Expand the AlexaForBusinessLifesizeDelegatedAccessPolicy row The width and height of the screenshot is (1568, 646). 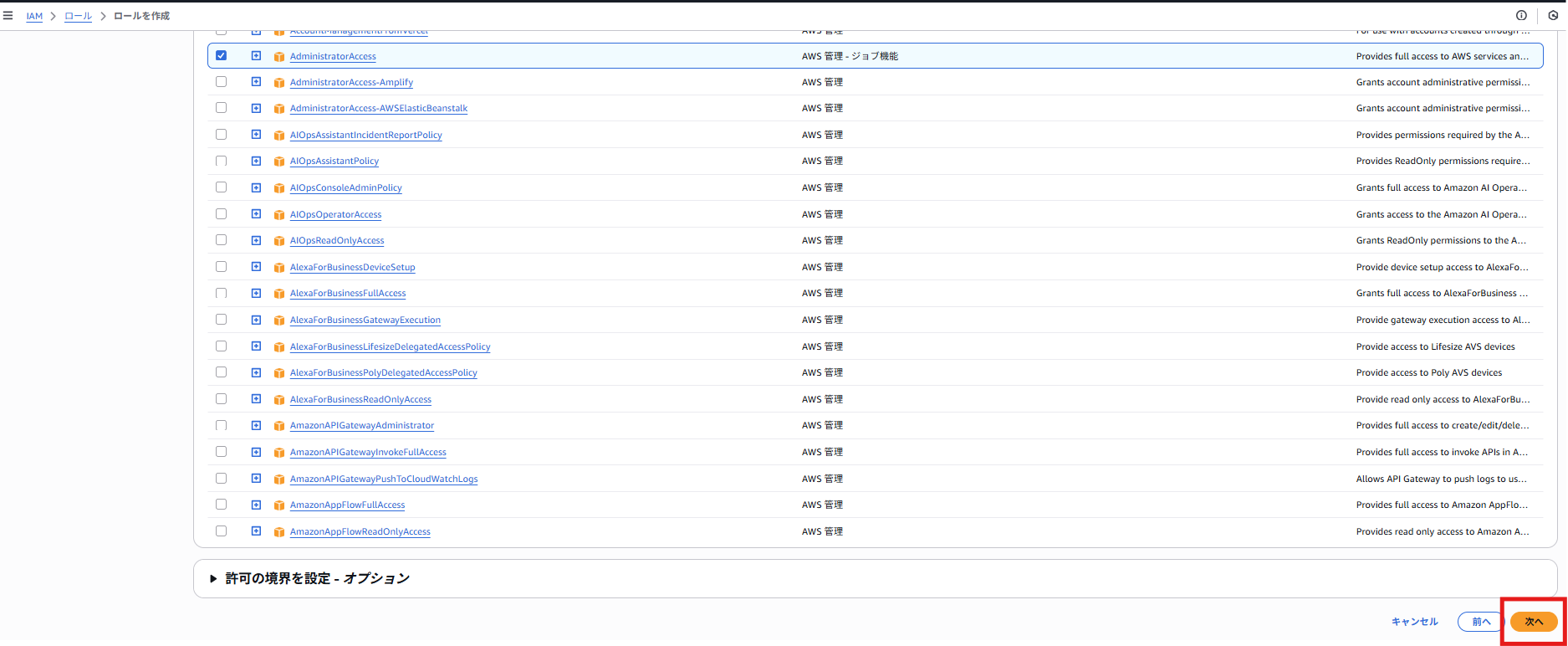(256, 346)
